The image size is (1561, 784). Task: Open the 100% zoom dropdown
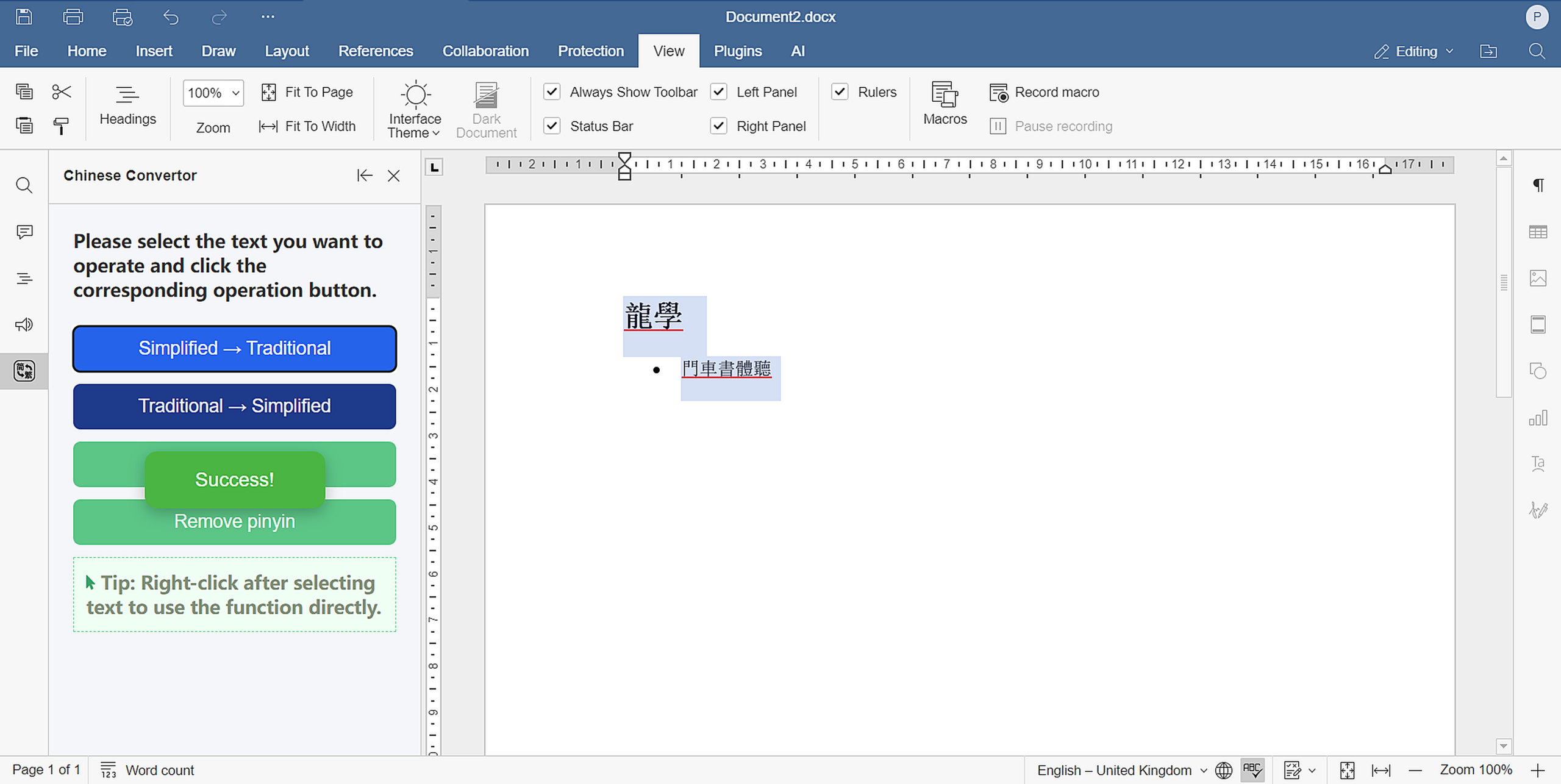(213, 93)
